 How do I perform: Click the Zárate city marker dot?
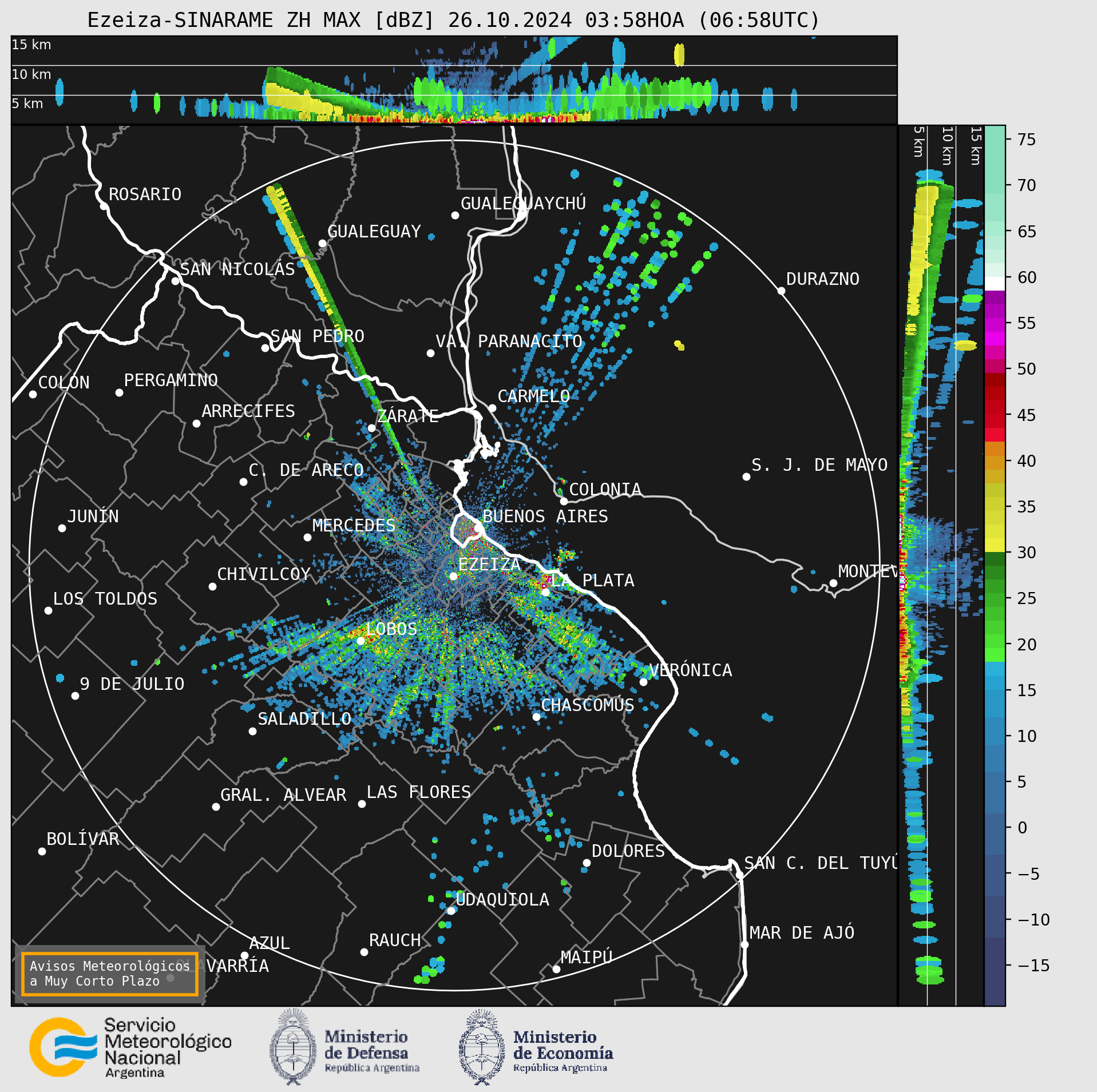(371, 428)
